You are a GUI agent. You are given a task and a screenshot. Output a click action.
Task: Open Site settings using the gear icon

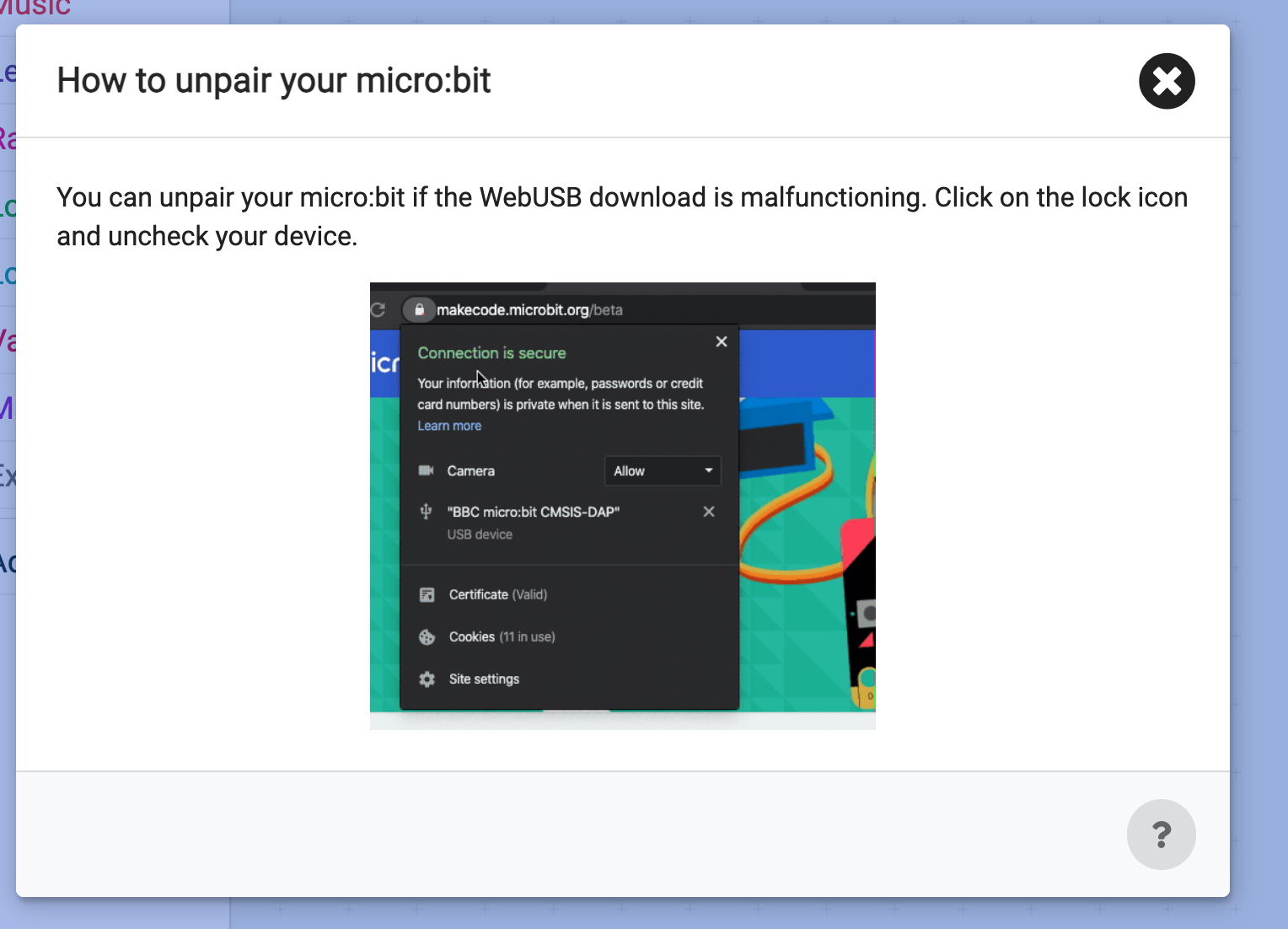coord(427,679)
